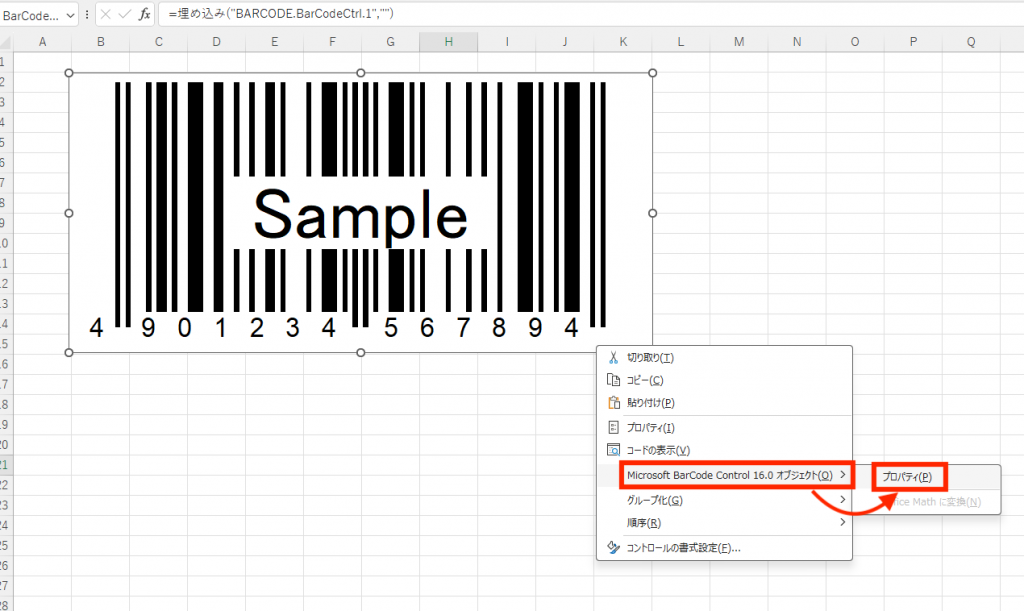Open Microsoft BarCode Control 16.0 オブジェクト submenu
This screenshot has height=611, width=1024.
(737, 475)
